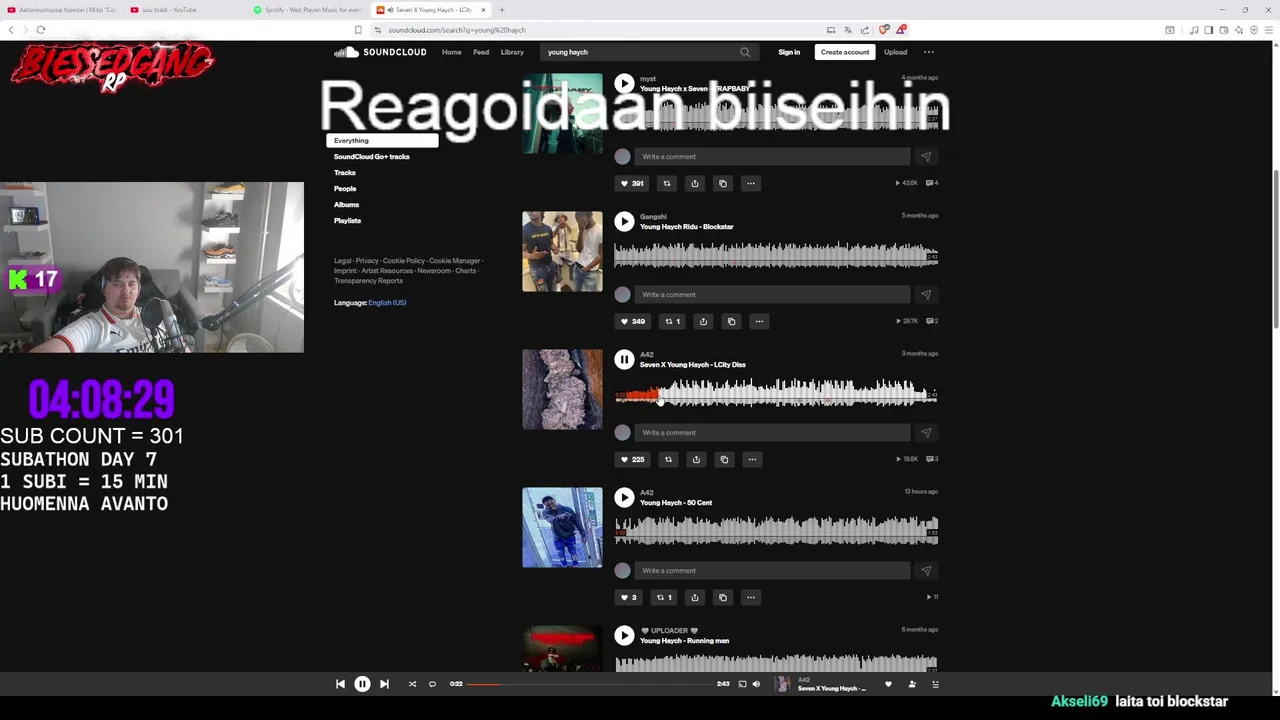Like the Blockstar track with 349 likes
Image resolution: width=1280 pixels, height=720 pixels.
pyautogui.click(x=632, y=321)
